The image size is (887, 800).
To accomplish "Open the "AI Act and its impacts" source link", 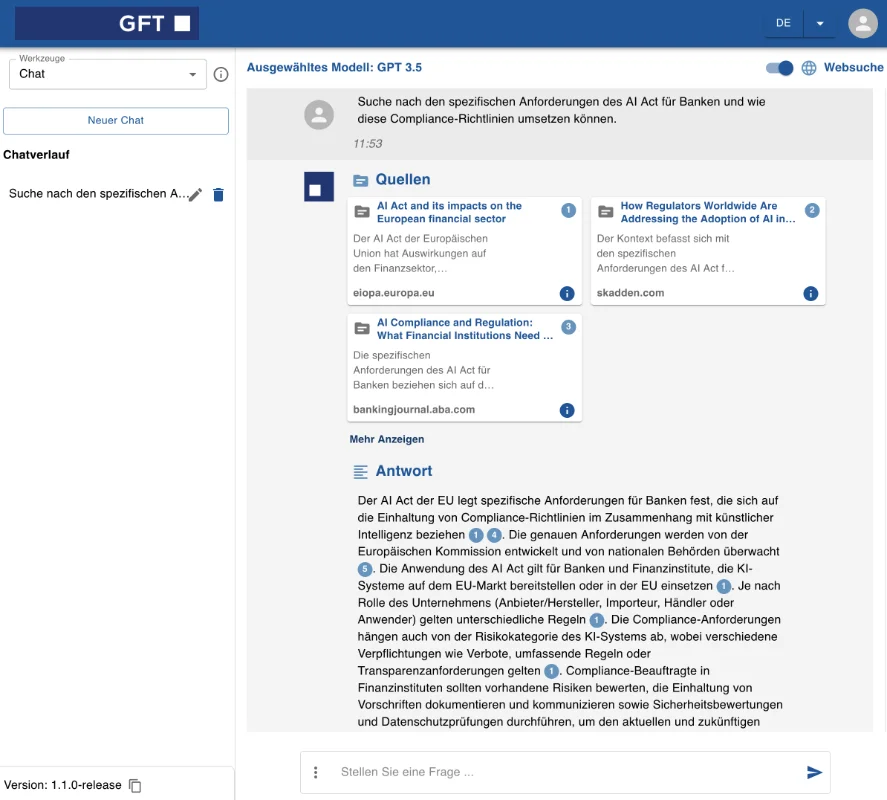I will tap(449, 212).
